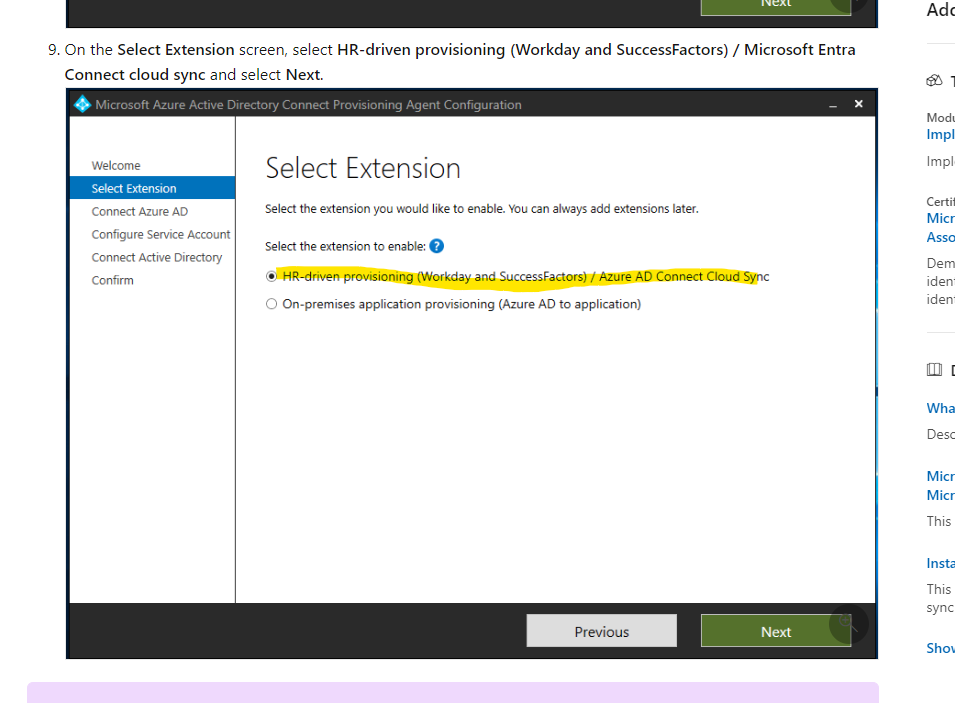Click the Previous button
Viewport: 955px width, 703px height.
601,631
